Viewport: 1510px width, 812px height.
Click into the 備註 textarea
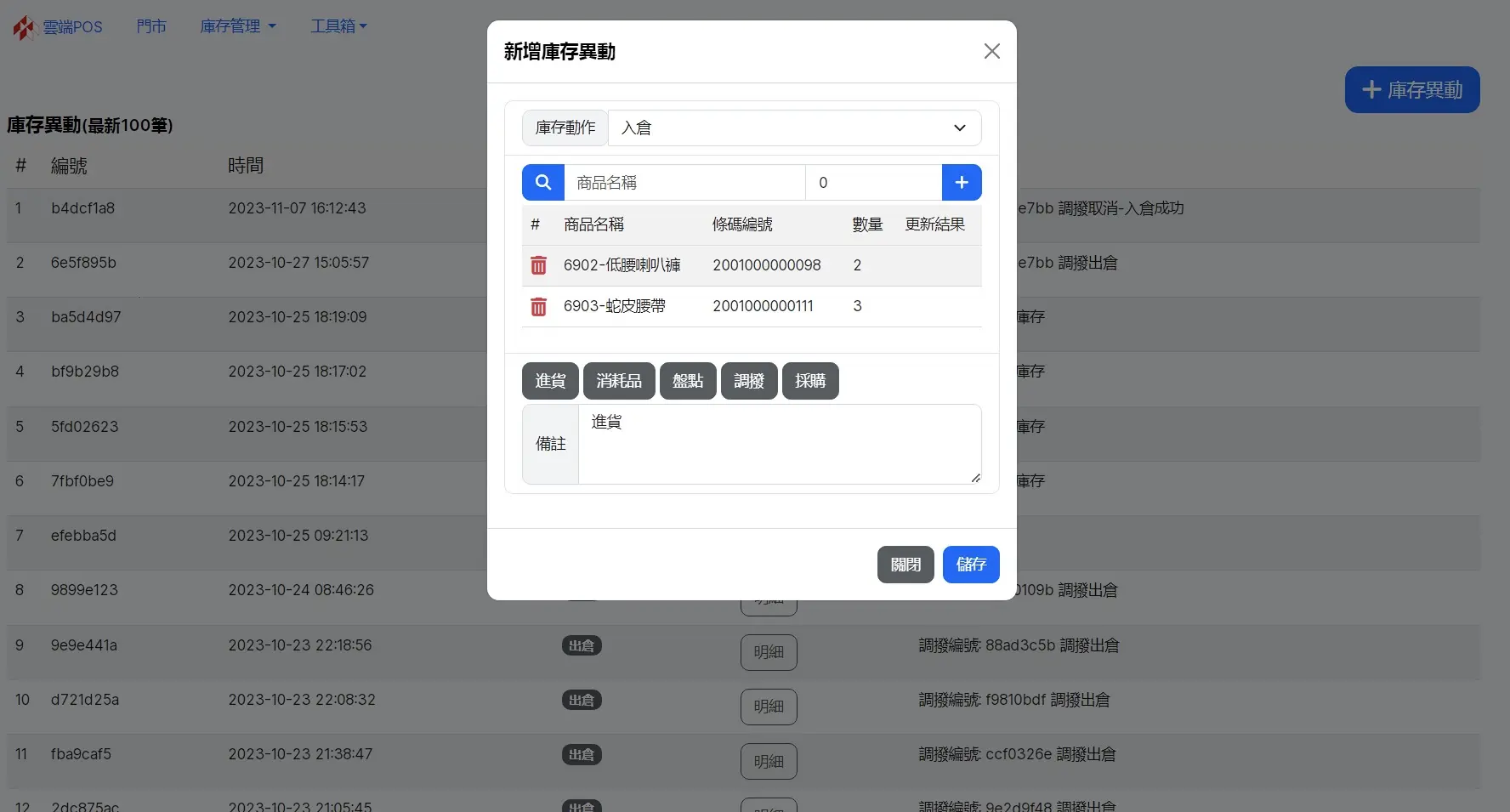click(x=778, y=444)
